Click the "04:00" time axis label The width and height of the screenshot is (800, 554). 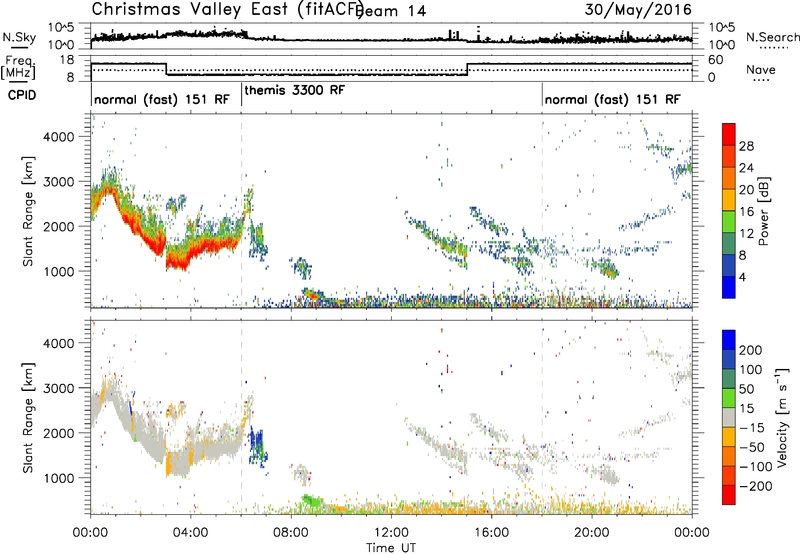[191, 533]
